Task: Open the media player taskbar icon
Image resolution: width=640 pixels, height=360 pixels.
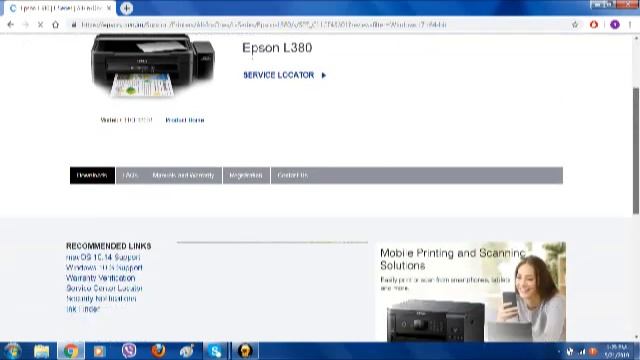Action: coord(99,351)
